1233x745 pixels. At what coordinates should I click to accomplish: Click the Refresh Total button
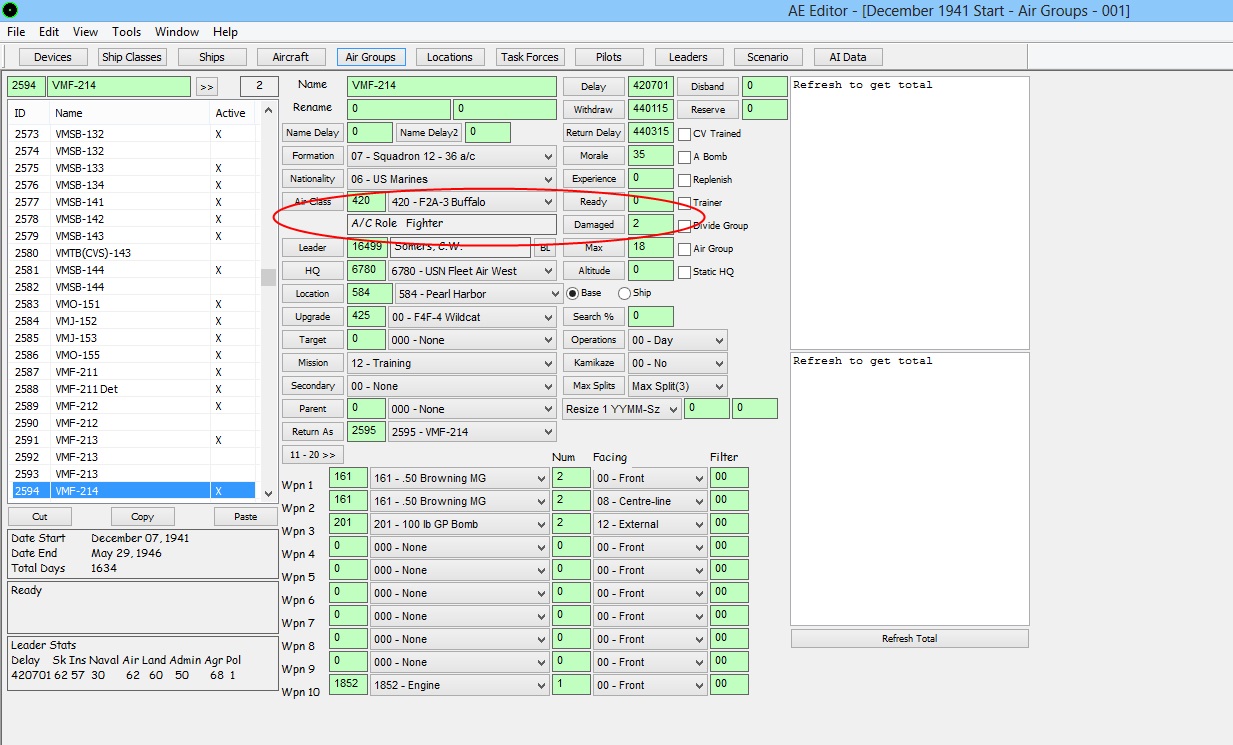[x=909, y=639]
